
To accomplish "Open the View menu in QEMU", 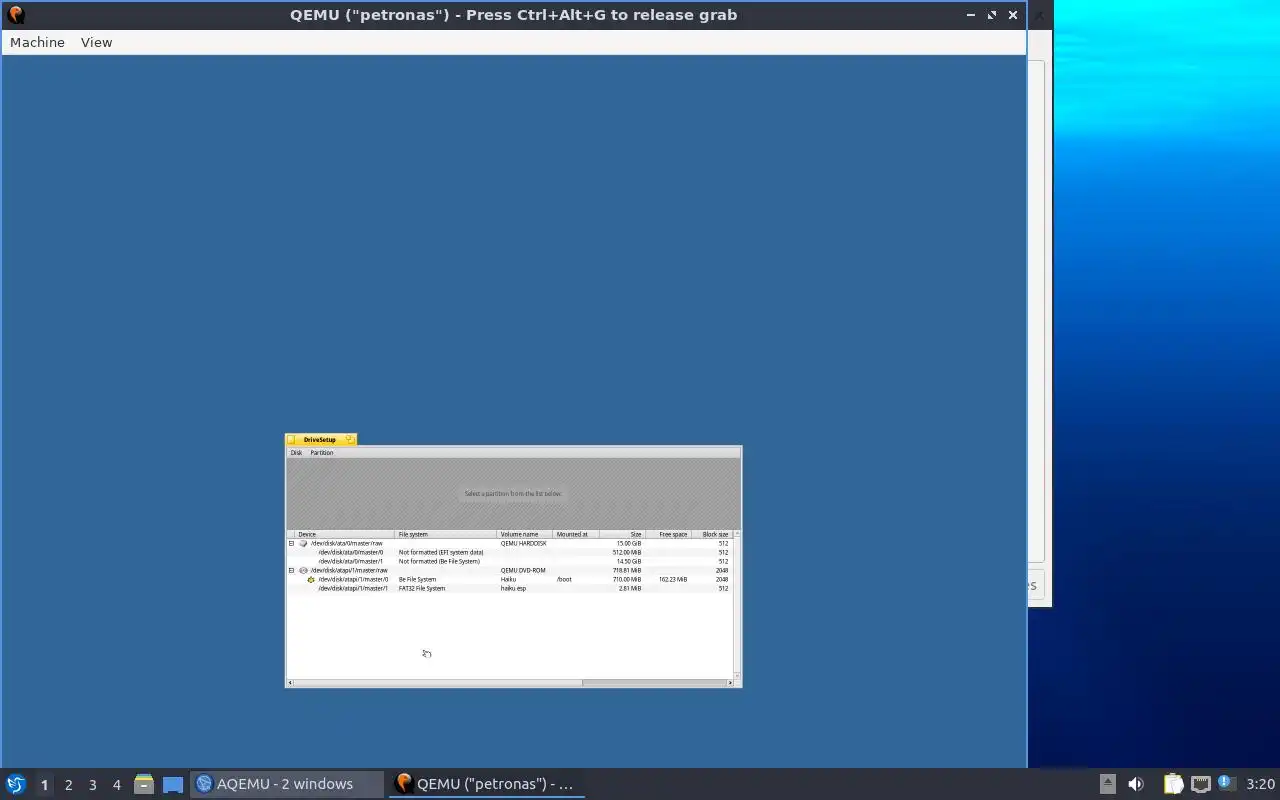I will (96, 42).
